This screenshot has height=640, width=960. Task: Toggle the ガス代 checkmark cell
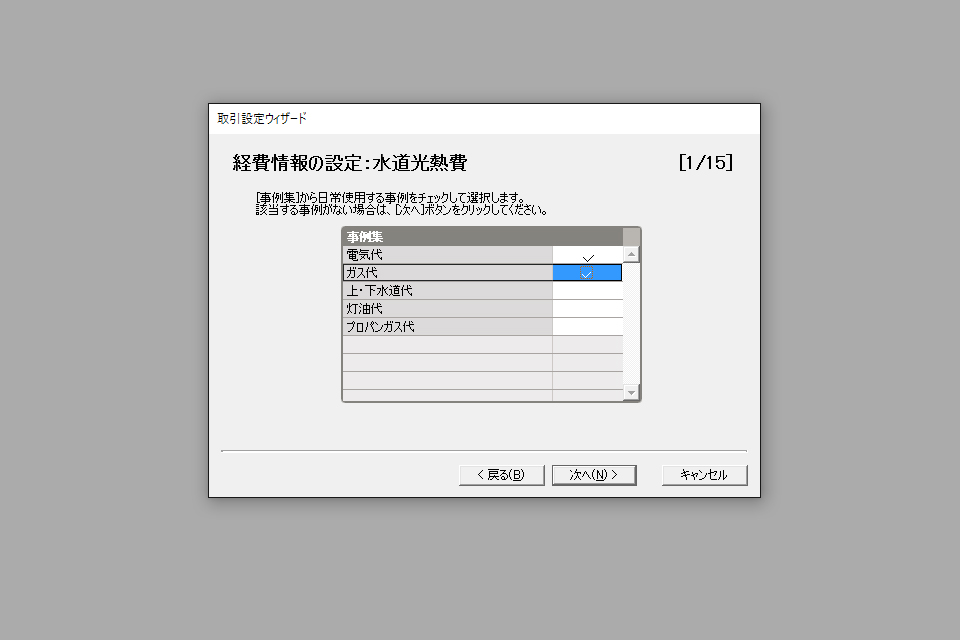click(587, 273)
